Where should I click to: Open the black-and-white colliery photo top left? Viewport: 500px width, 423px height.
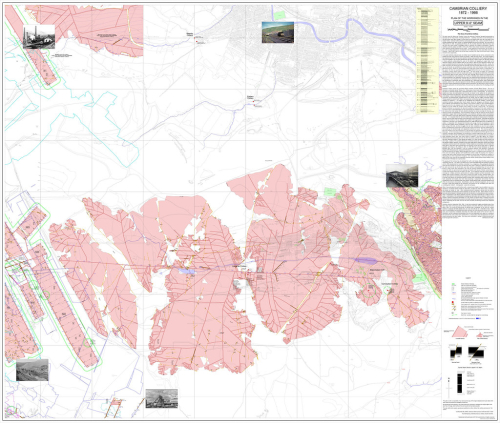click(x=39, y=37)
